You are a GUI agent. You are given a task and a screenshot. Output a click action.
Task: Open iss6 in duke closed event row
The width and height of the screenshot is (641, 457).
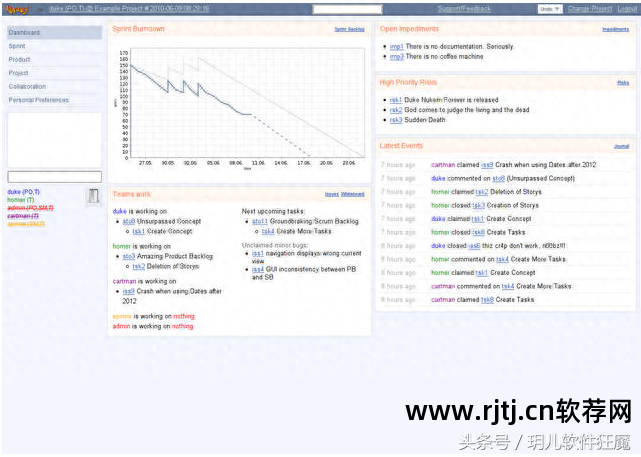(x=474, y=246)
